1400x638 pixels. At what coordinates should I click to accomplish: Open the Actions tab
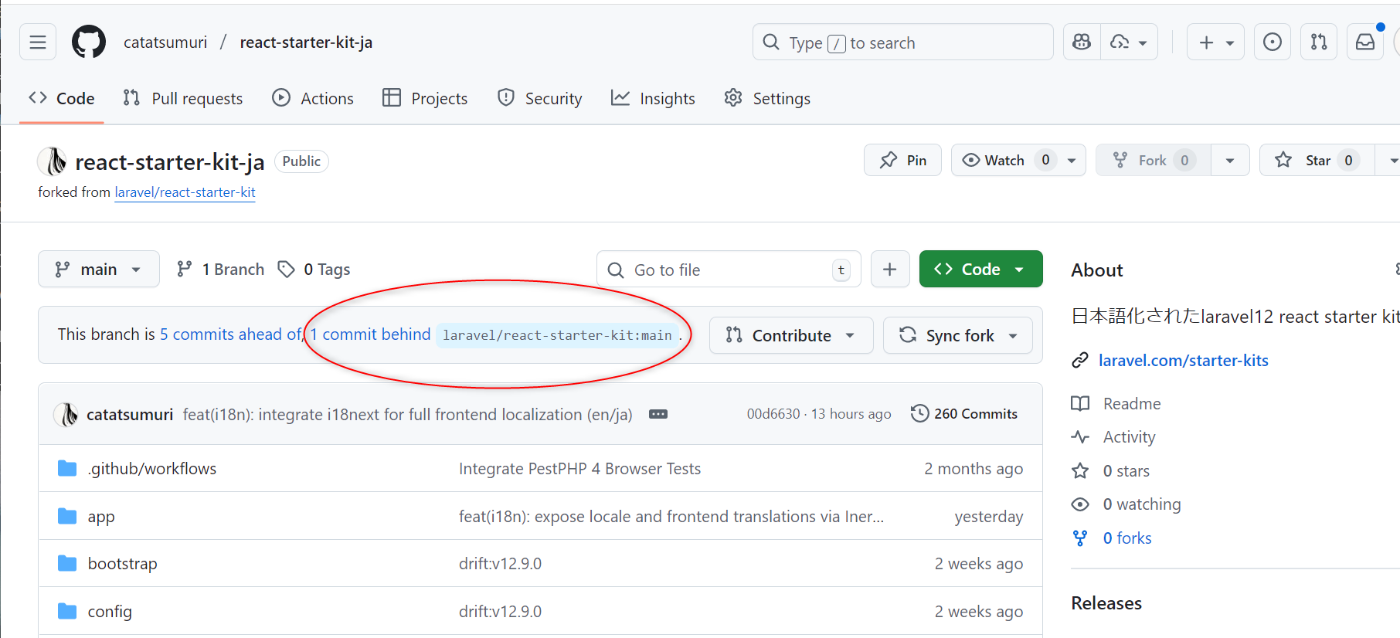click(x=313, y=98)
